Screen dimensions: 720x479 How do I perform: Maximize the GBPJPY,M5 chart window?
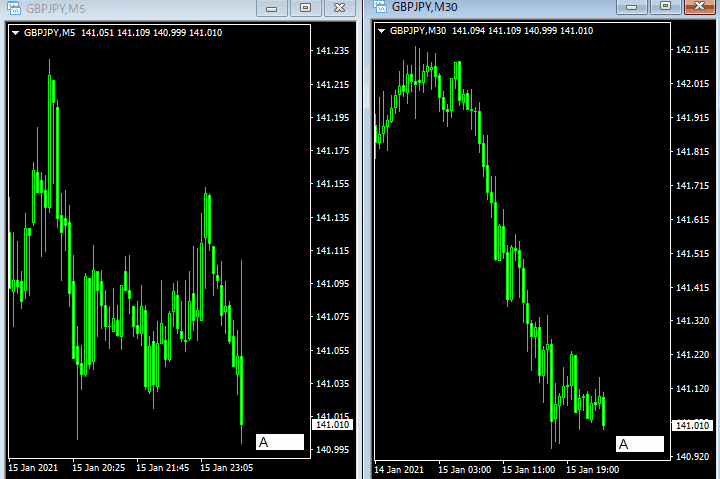click(305, 8)
